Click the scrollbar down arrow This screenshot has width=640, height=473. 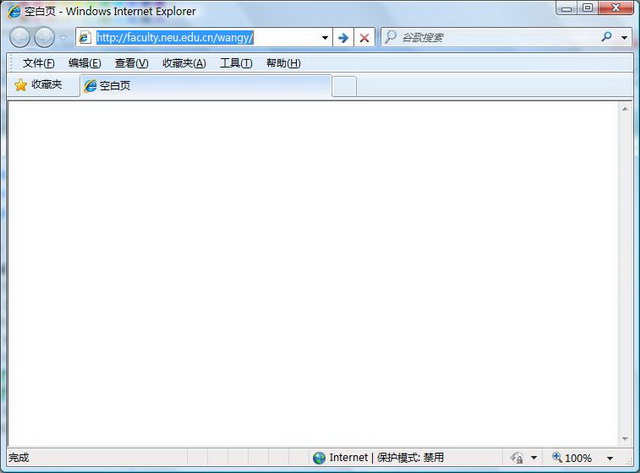click(x=625, y=439)
